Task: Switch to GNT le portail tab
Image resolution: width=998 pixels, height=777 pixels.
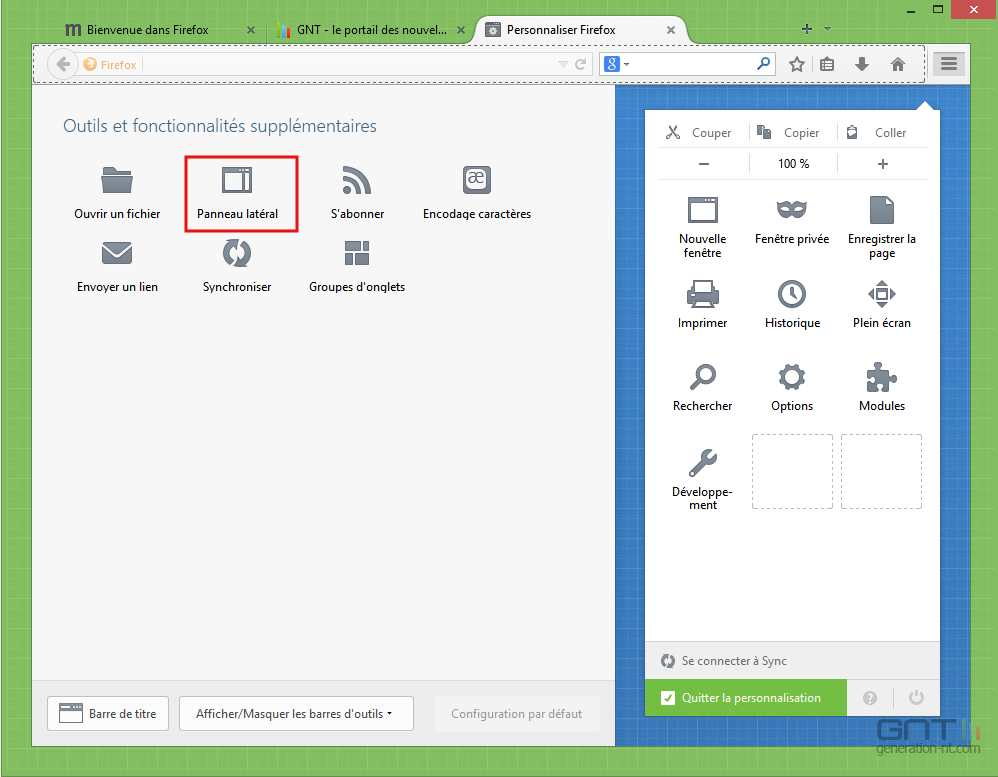Action: pyautogui.click(x=372, y=30)
